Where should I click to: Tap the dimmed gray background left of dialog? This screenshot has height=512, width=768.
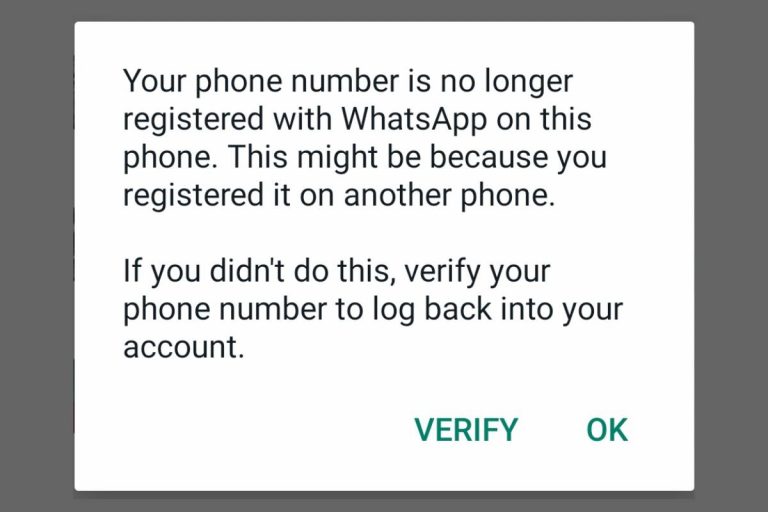pyautogui.click(x=37, y=256)
